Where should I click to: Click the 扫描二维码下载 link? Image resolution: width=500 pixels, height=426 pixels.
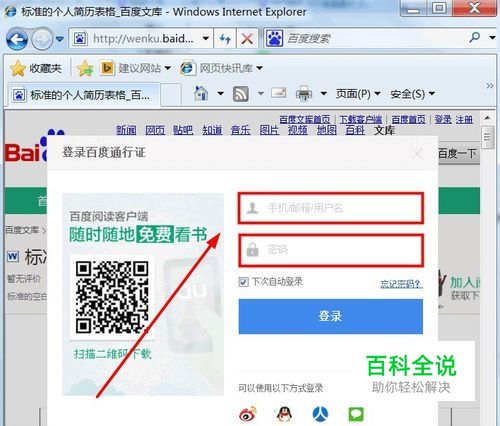pyautogui.click(x=113, y=353)
